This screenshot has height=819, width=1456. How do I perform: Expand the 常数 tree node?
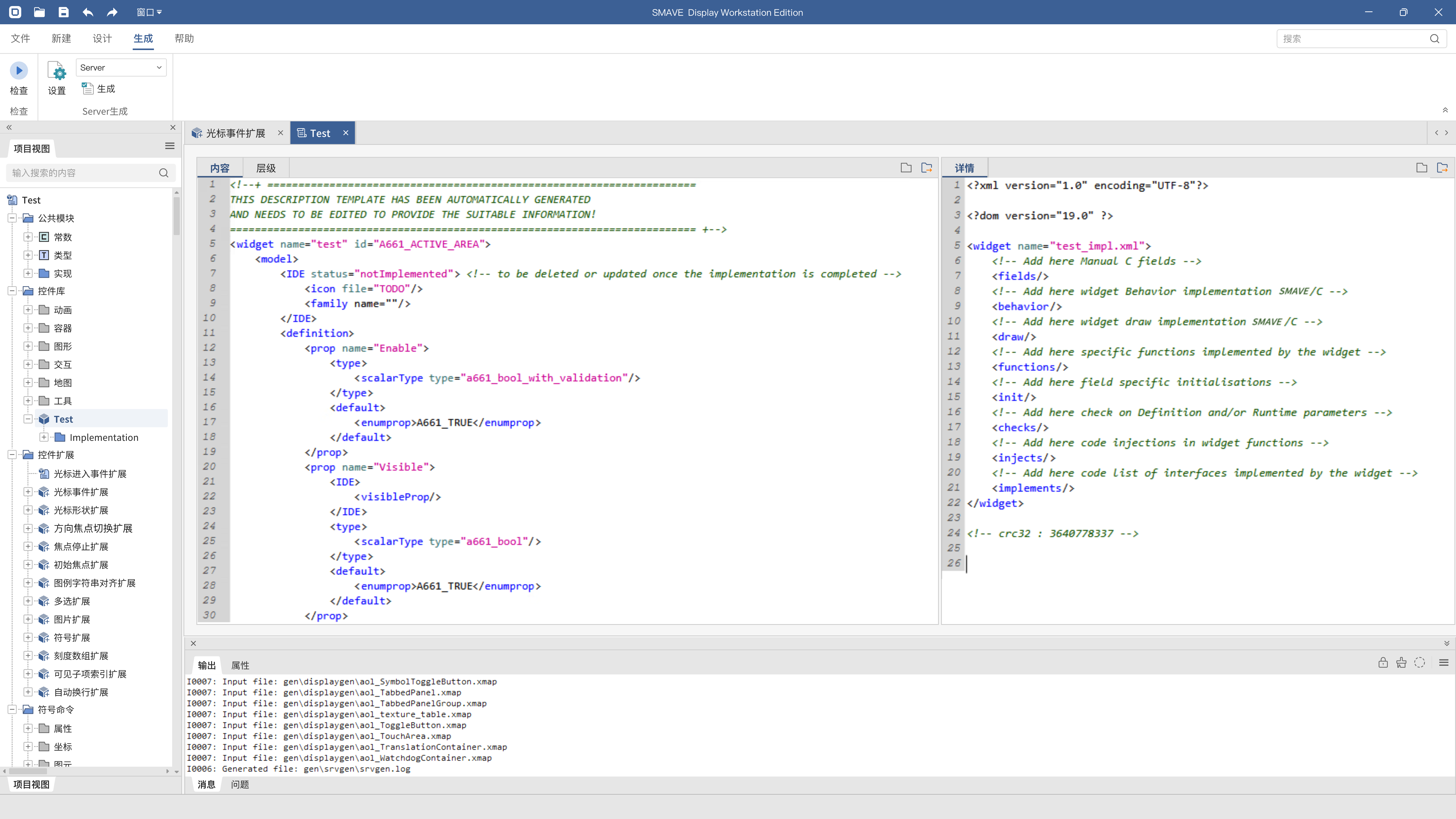pos(28,237)
